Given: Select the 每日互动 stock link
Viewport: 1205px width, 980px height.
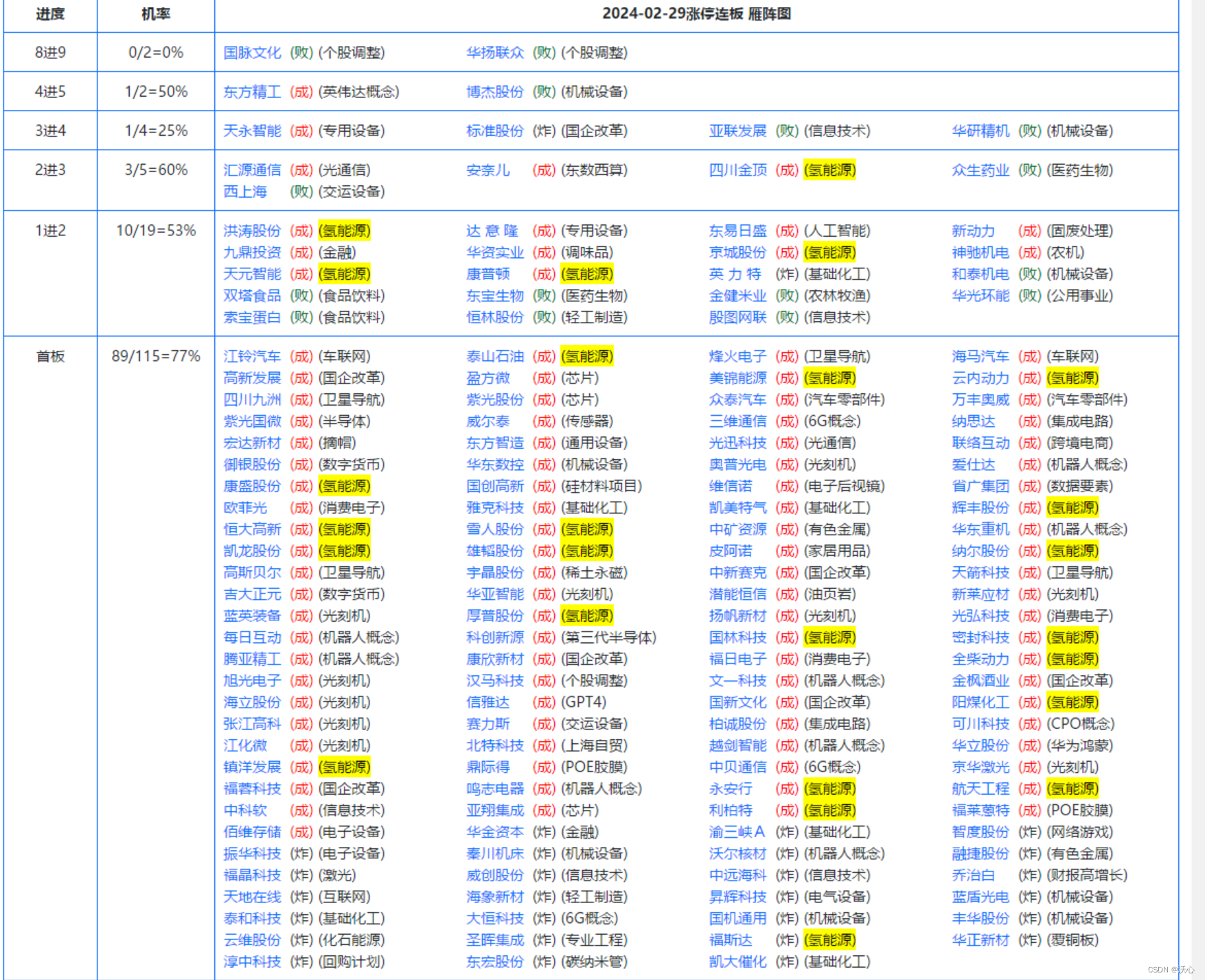Looking at the screenshot, I should 252,638.
